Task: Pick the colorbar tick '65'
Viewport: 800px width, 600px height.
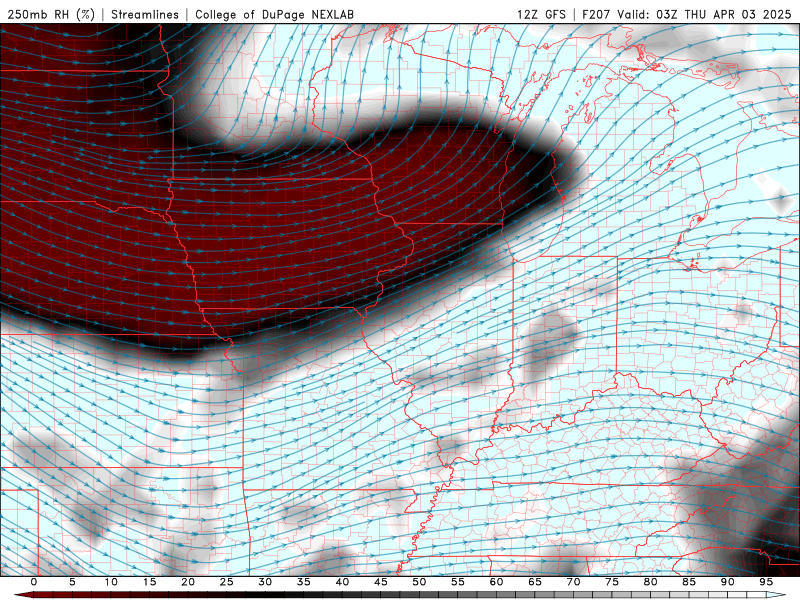Action: click(535, 582)
